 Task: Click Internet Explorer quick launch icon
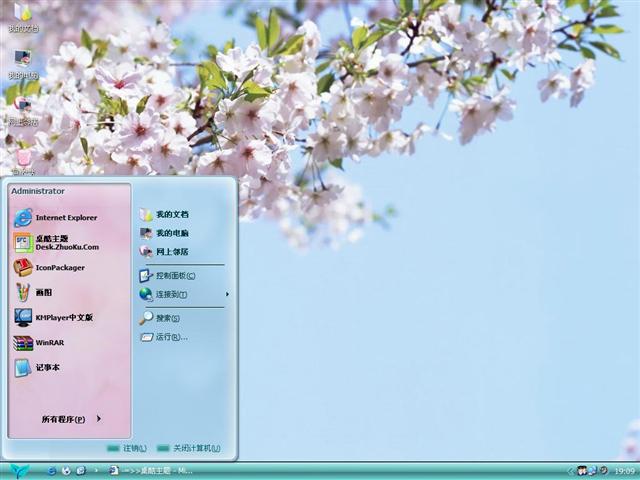point(52,471)
